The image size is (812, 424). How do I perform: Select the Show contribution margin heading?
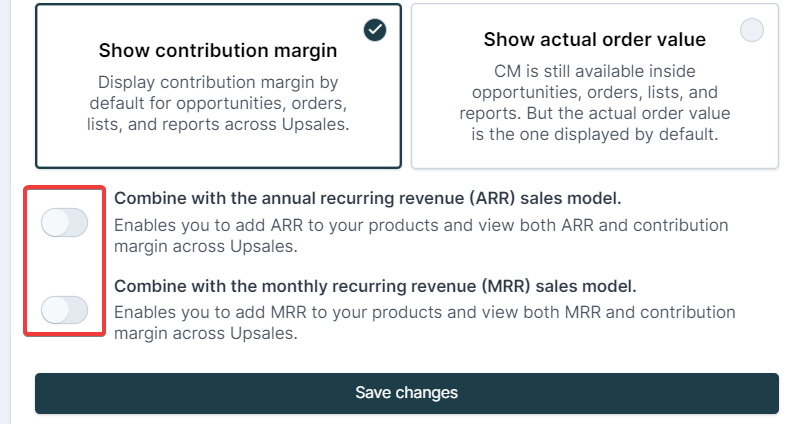click(218, 51)
